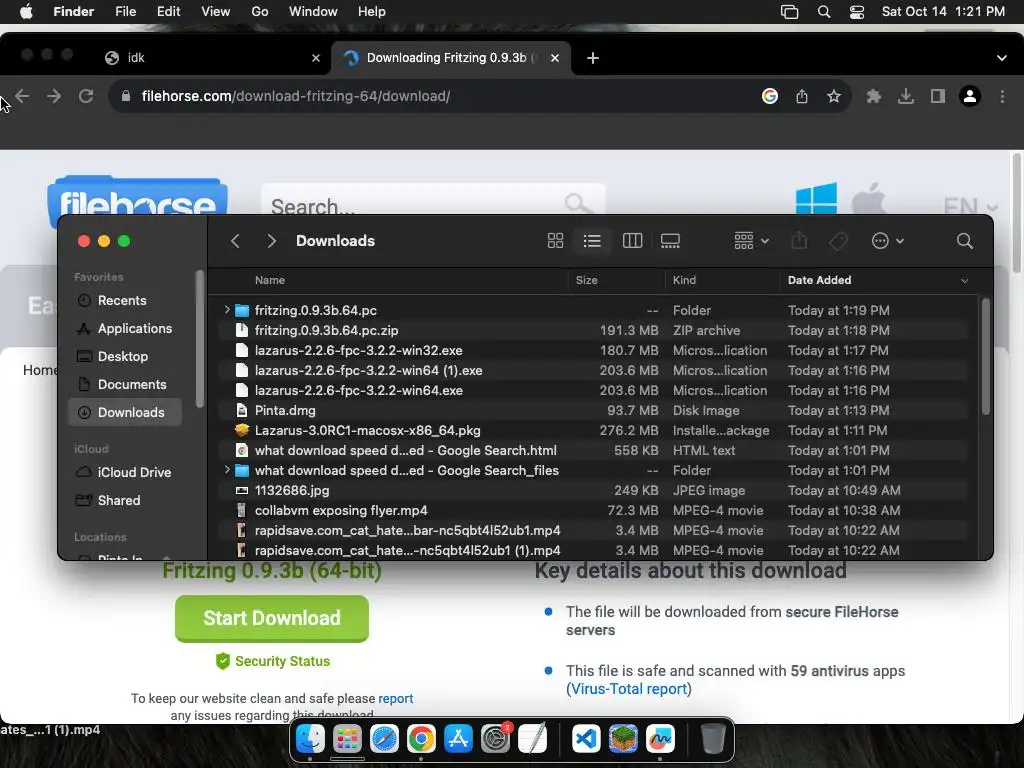Screen dimensions: 1024x768
Task: Open Visual Studio Code from the Dock
Action: tap(586, 739)
